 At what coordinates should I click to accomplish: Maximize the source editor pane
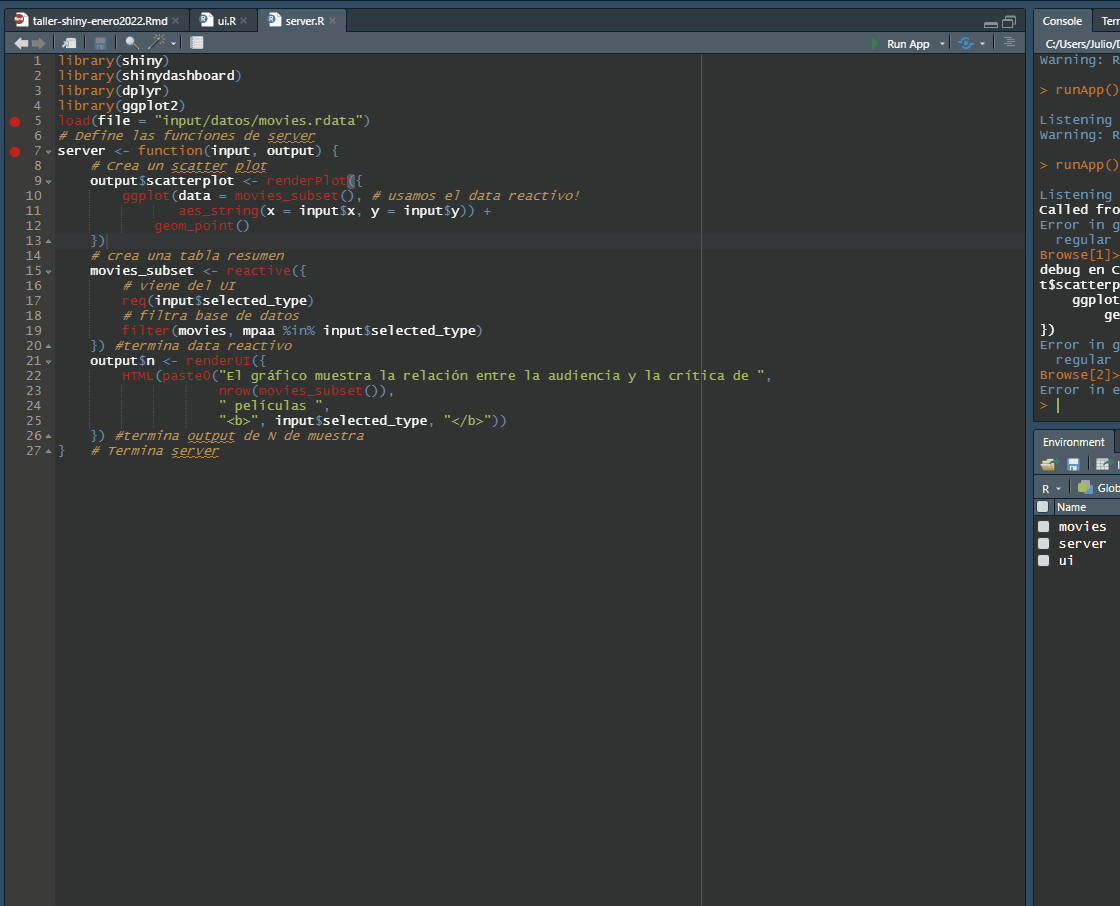1009,22
